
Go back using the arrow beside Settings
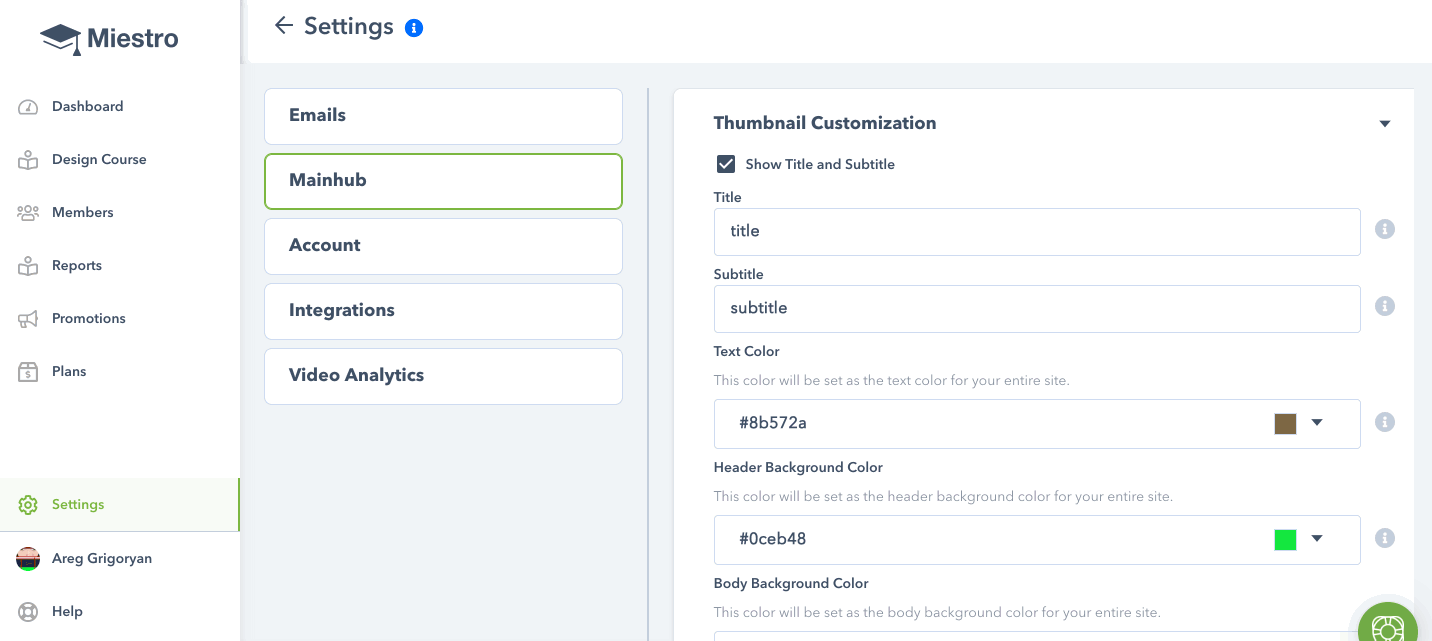tap(284, 26)
